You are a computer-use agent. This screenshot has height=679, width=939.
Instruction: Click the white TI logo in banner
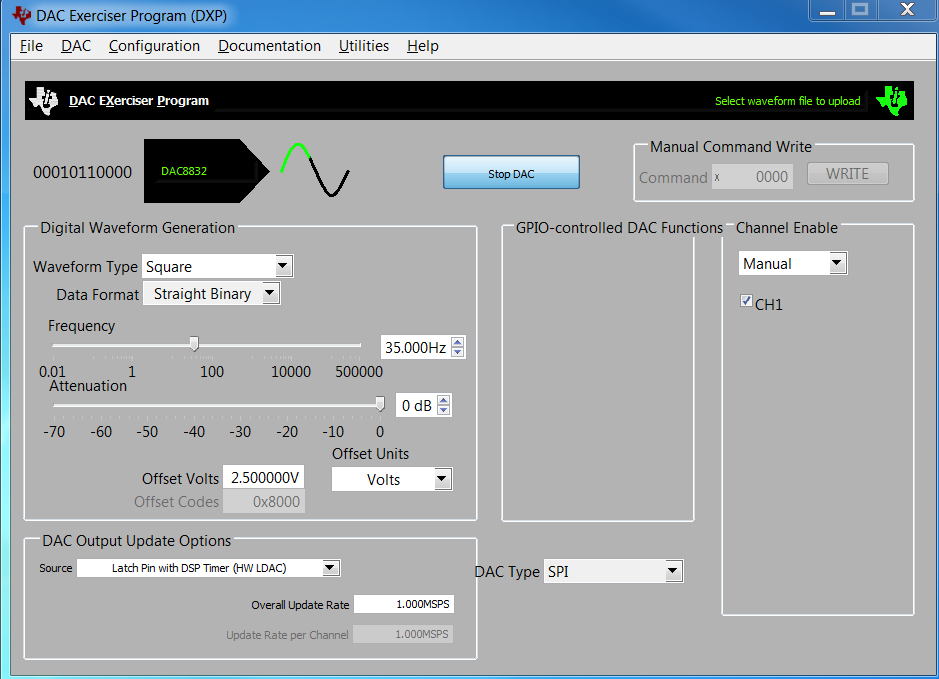click(44, 101)
